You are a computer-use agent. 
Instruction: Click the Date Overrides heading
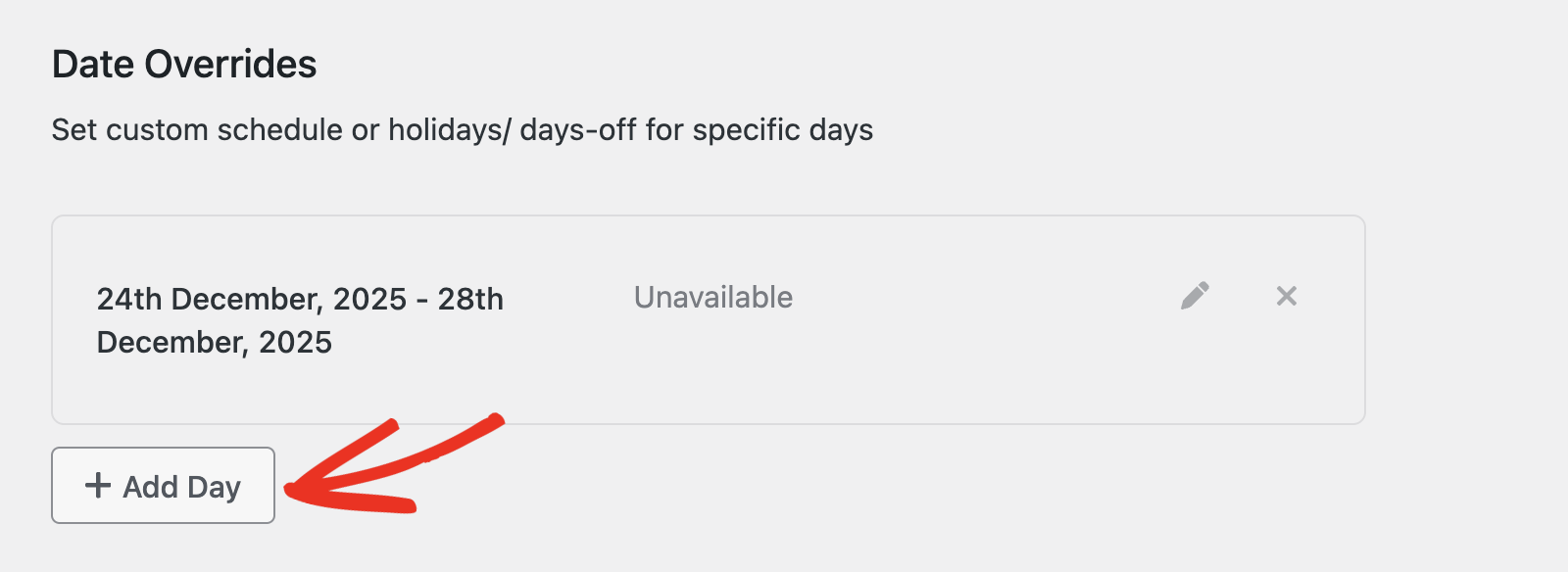click(184, 63)
